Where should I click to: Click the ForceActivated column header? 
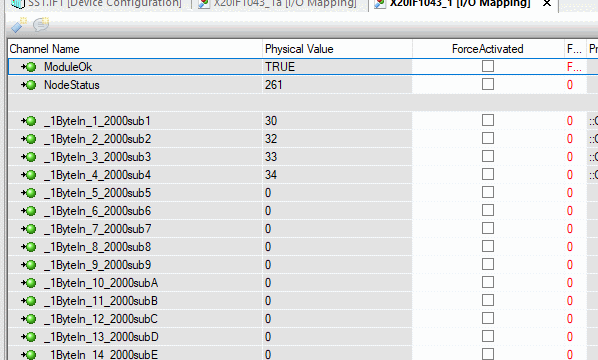point(488,49)
